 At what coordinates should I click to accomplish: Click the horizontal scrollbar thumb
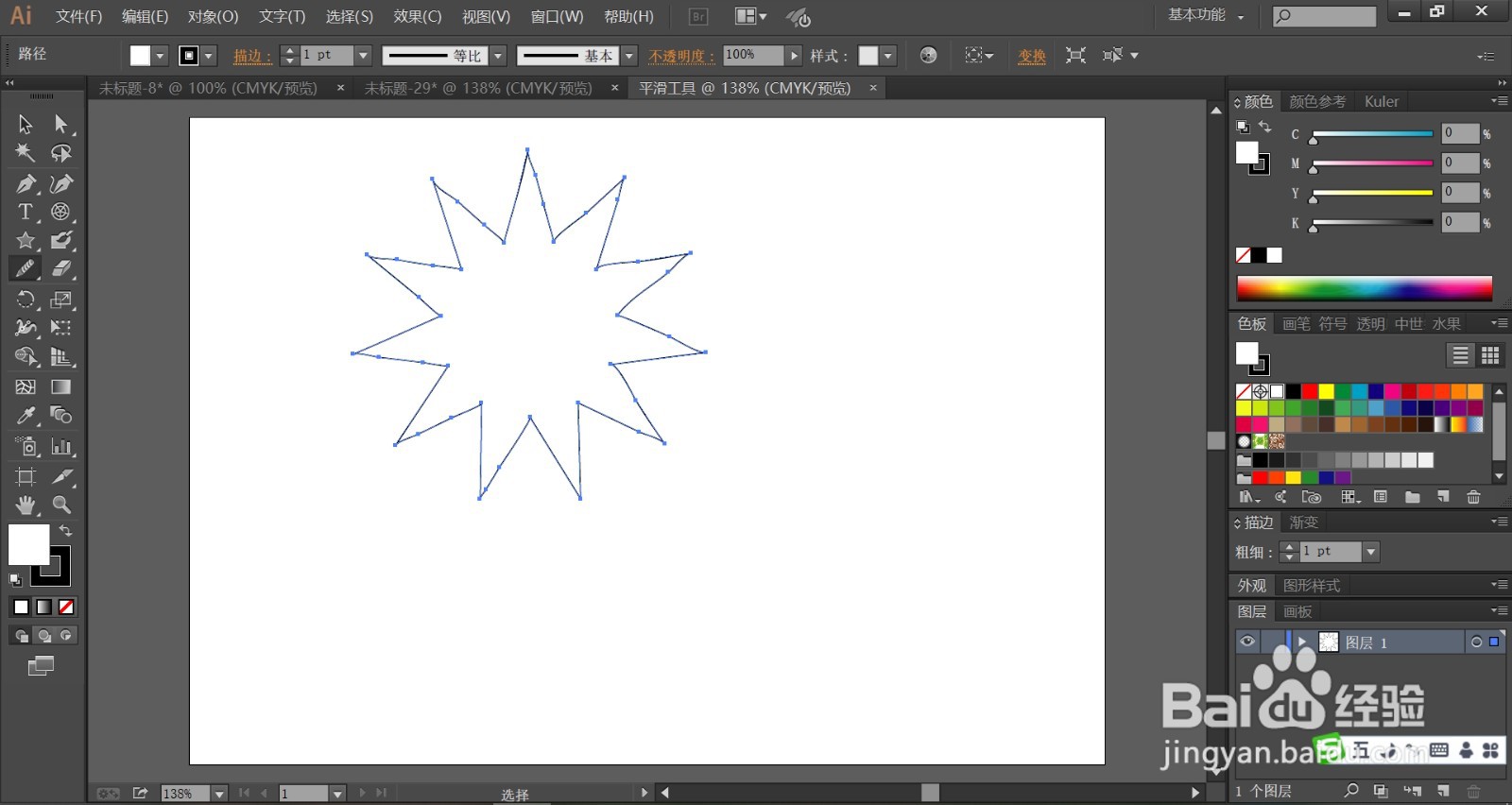[x=931, y=792]
